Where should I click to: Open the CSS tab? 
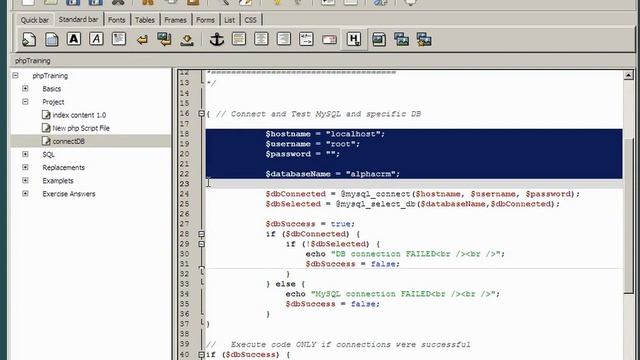pos(250,20)
